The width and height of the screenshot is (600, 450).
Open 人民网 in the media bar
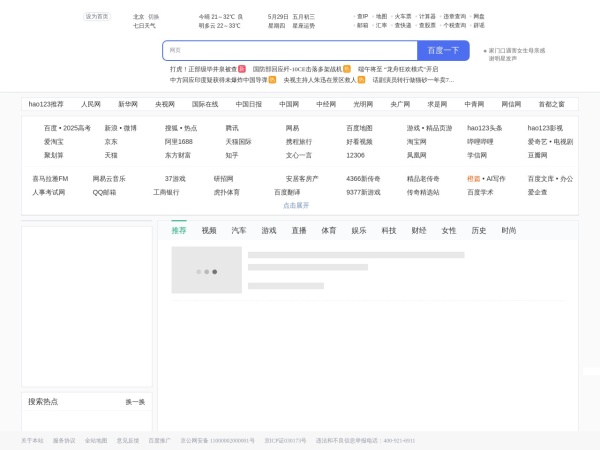pos(91,104)
